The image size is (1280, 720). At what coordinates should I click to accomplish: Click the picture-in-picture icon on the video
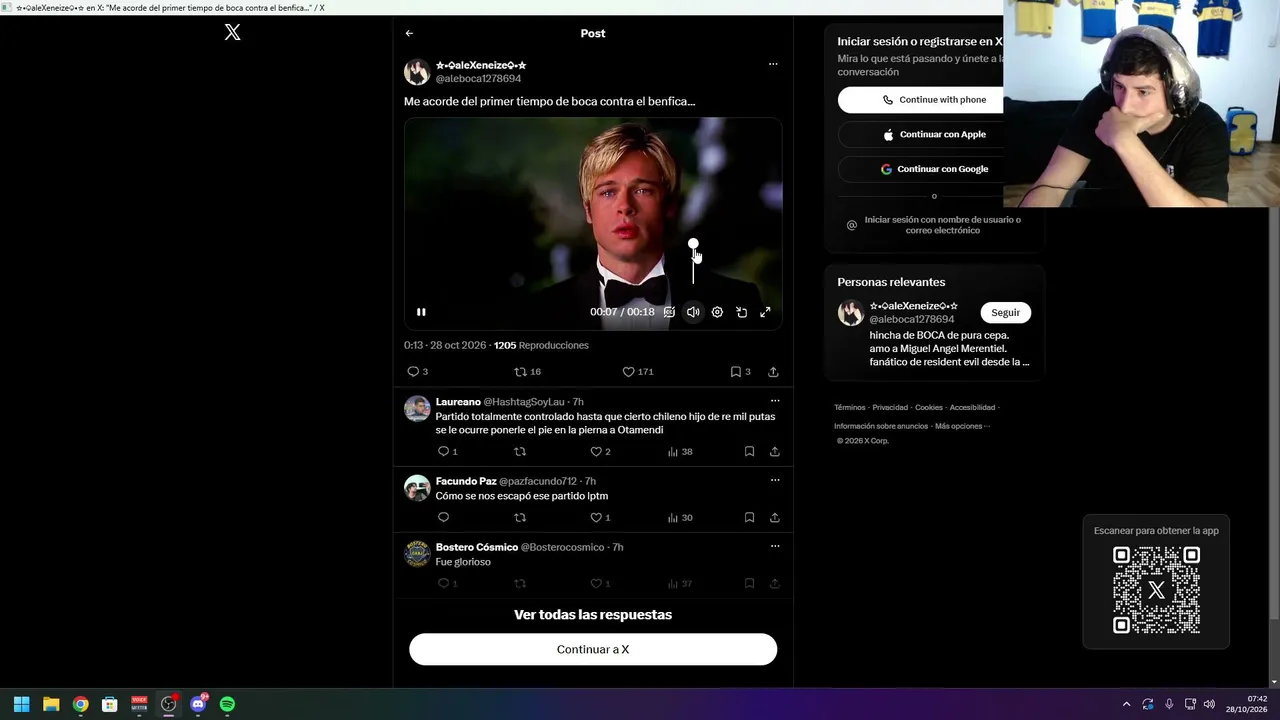click(741, 312)
